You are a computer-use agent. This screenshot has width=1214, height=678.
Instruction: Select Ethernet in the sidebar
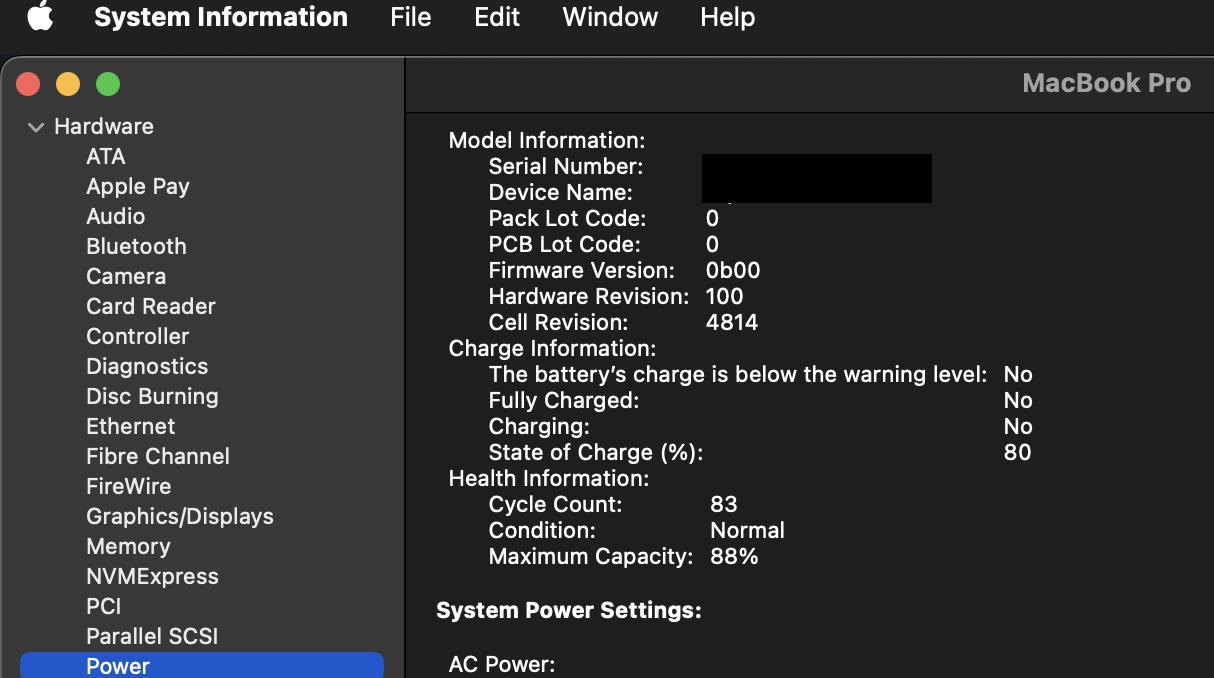point(131,427)
